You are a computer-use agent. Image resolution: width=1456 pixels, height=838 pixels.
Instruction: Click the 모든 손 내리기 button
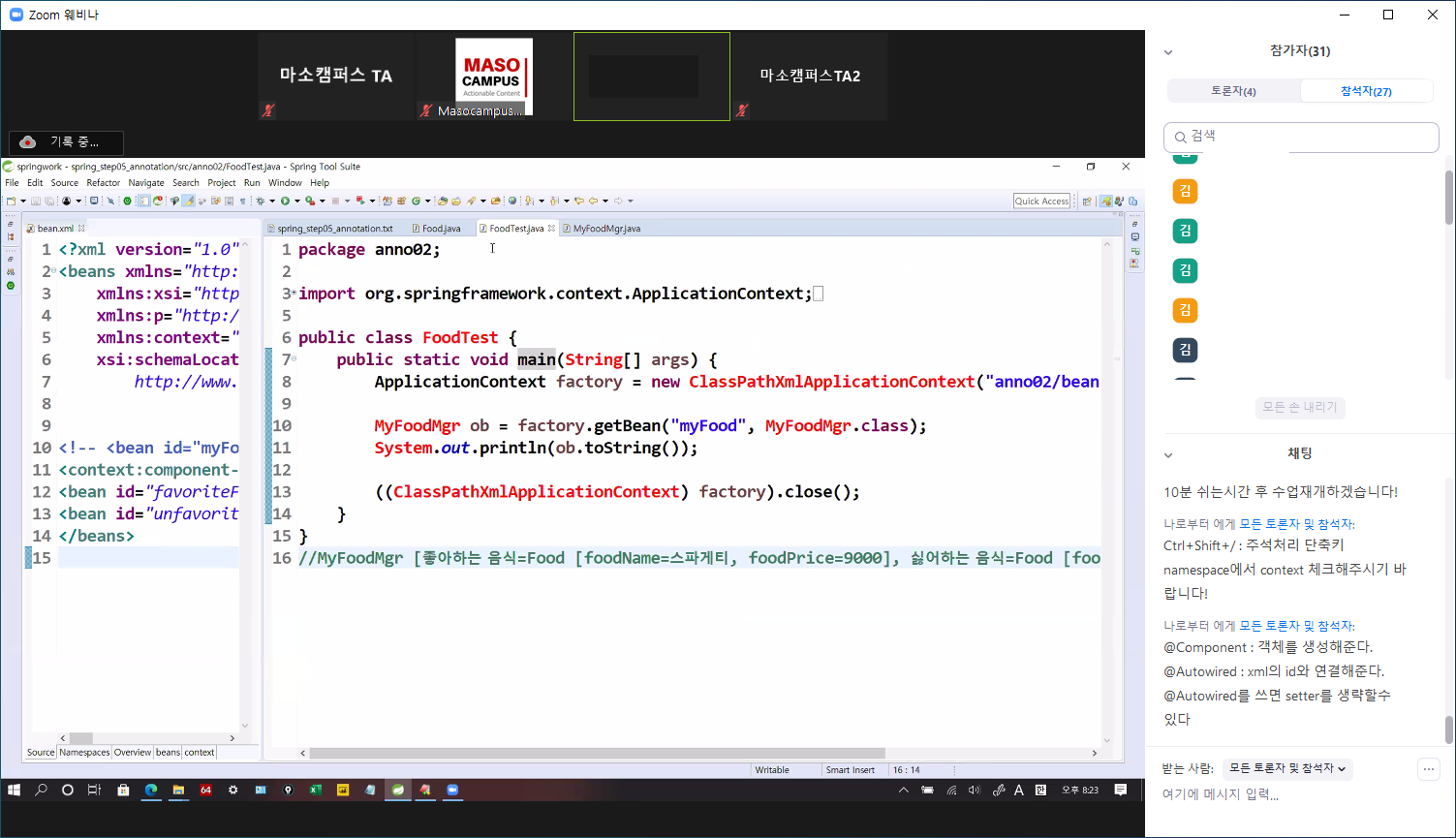tap(1299, 408)
